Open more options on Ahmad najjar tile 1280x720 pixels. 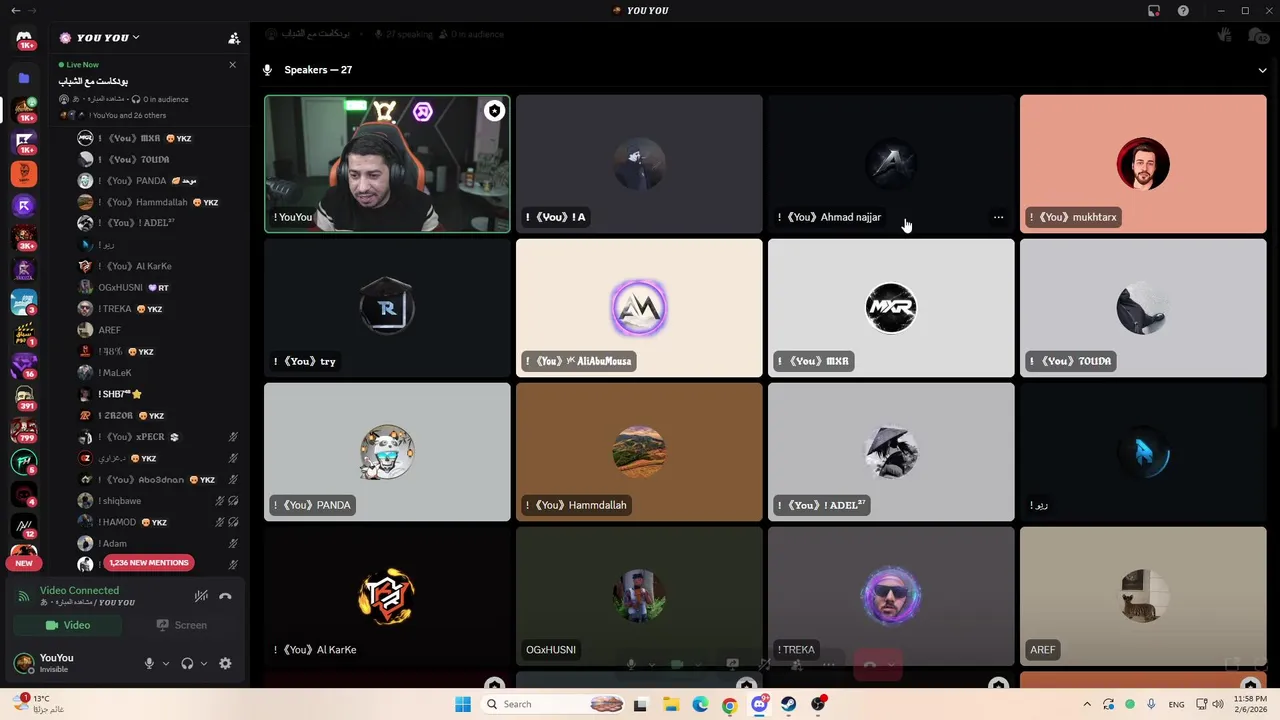[998, 217]
